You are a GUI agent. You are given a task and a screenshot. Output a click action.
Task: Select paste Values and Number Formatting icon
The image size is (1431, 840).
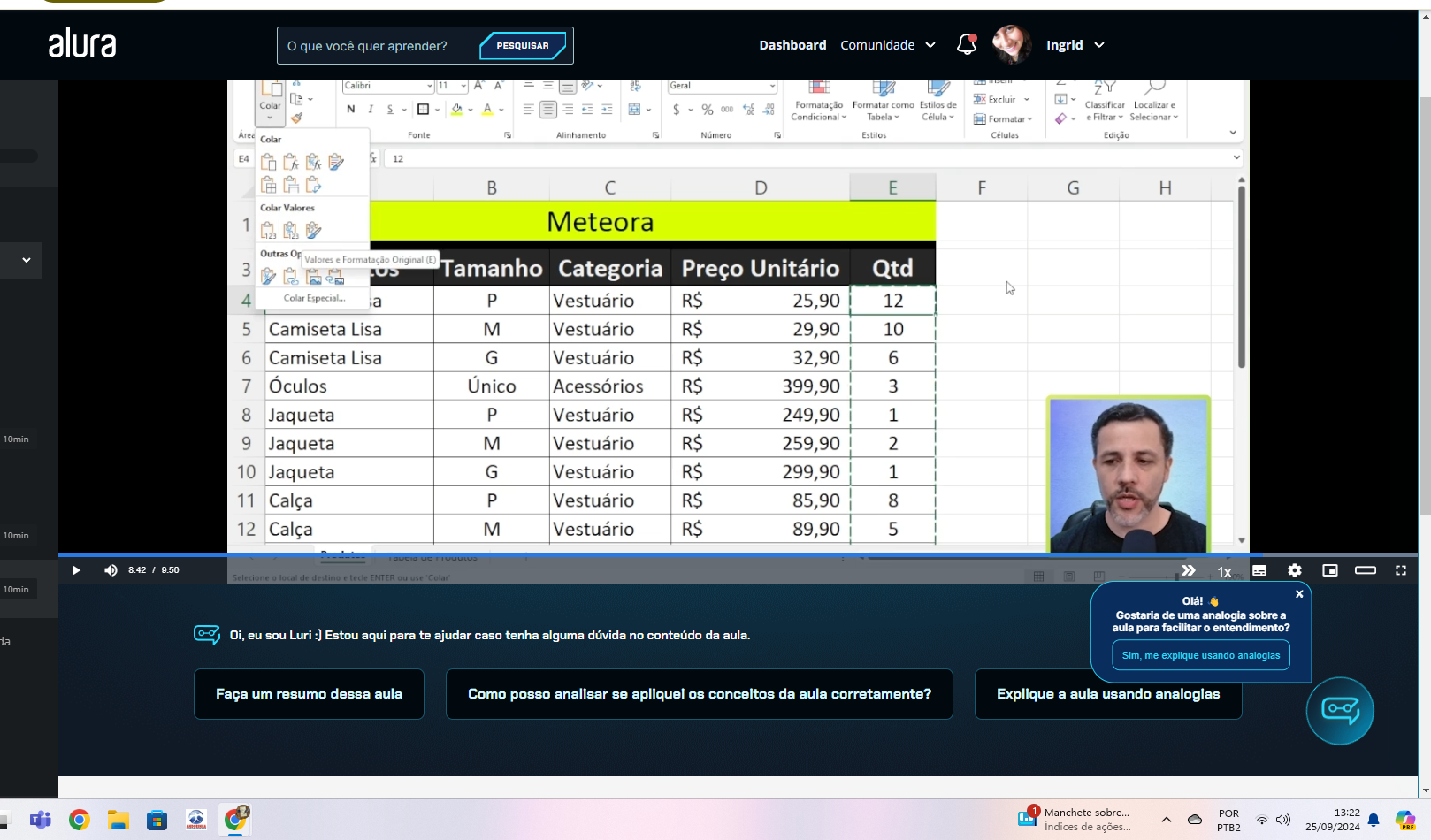pyautogui.click(x=290, y=231)
